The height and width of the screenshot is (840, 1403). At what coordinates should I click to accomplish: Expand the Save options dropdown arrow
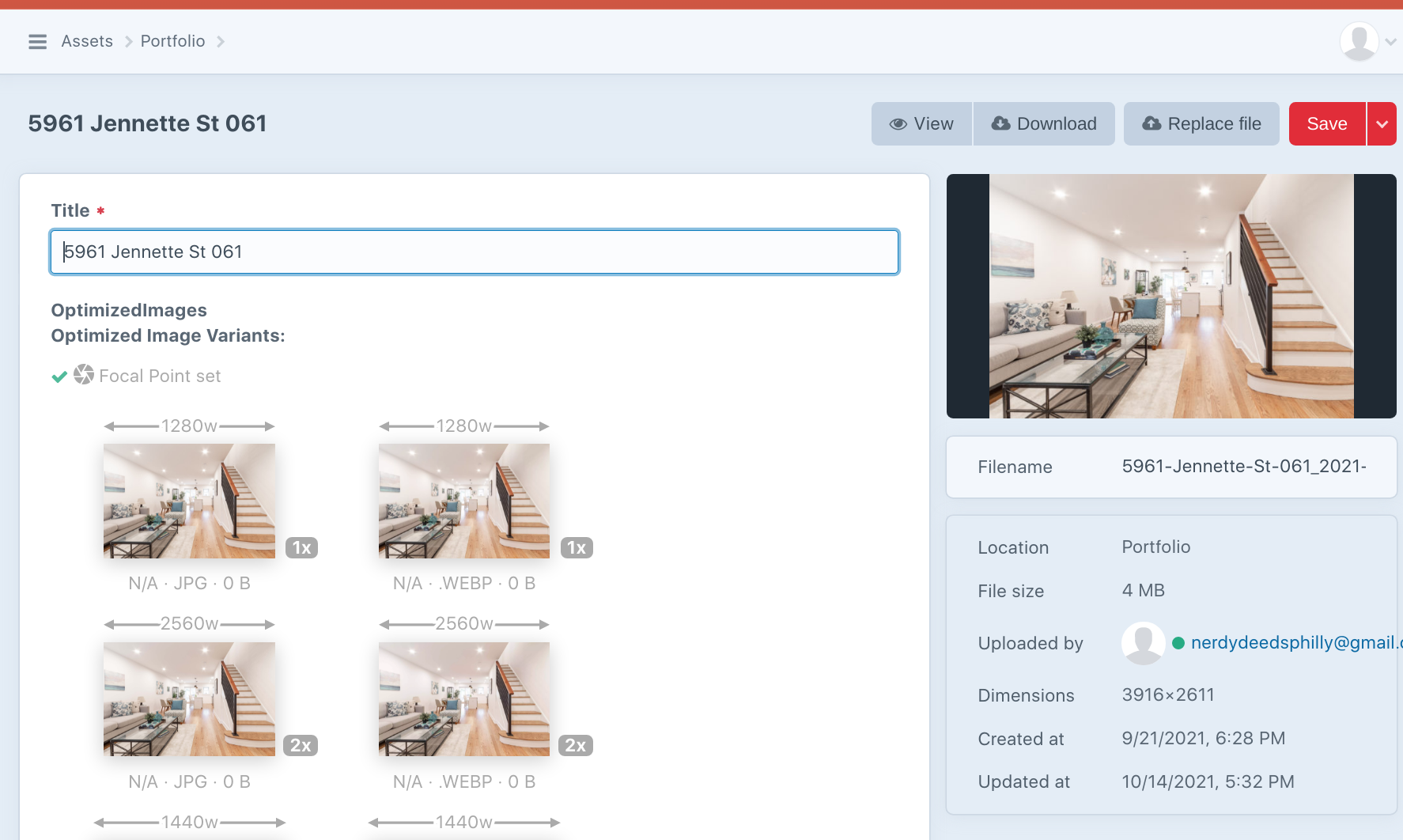pos(1382,124)
